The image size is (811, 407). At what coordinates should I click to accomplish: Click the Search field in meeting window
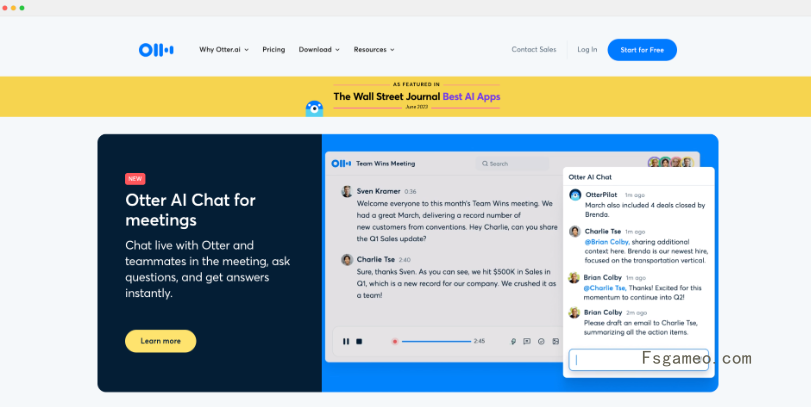(512, 163)
